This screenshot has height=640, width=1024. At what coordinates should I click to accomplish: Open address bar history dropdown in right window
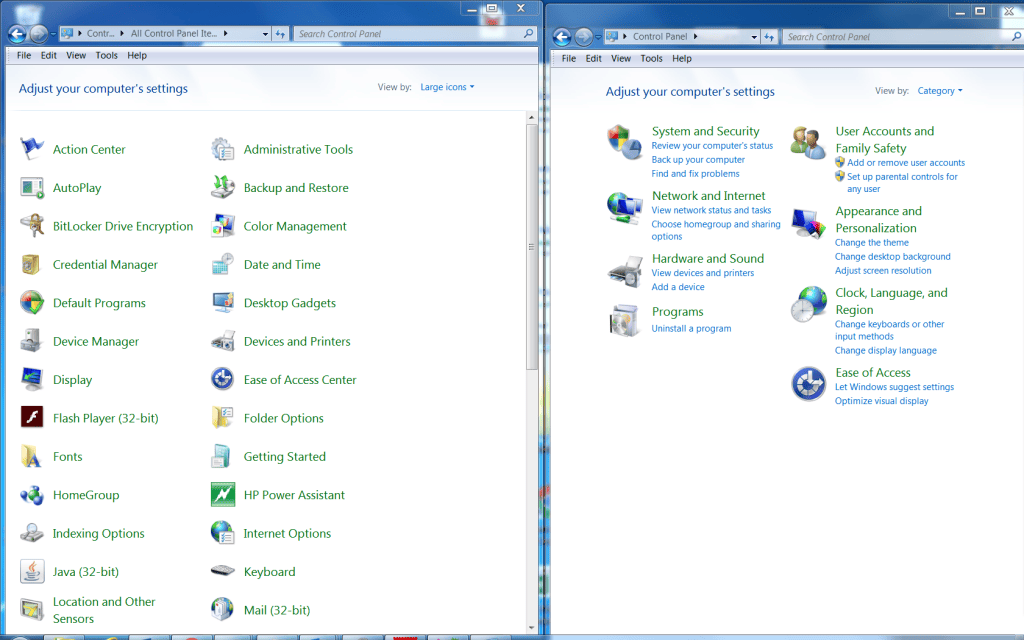(754, 37)
